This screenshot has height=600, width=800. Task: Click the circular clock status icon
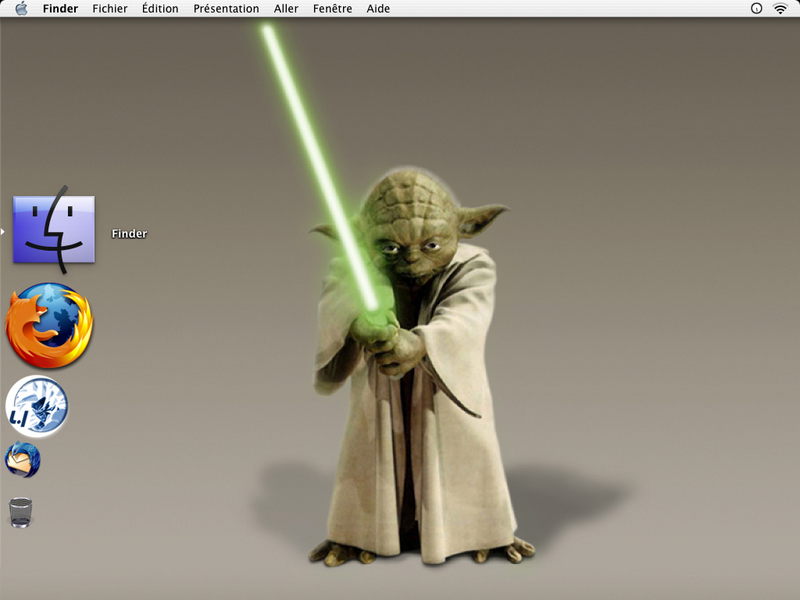pyautogui.click(x=757, y=8)
